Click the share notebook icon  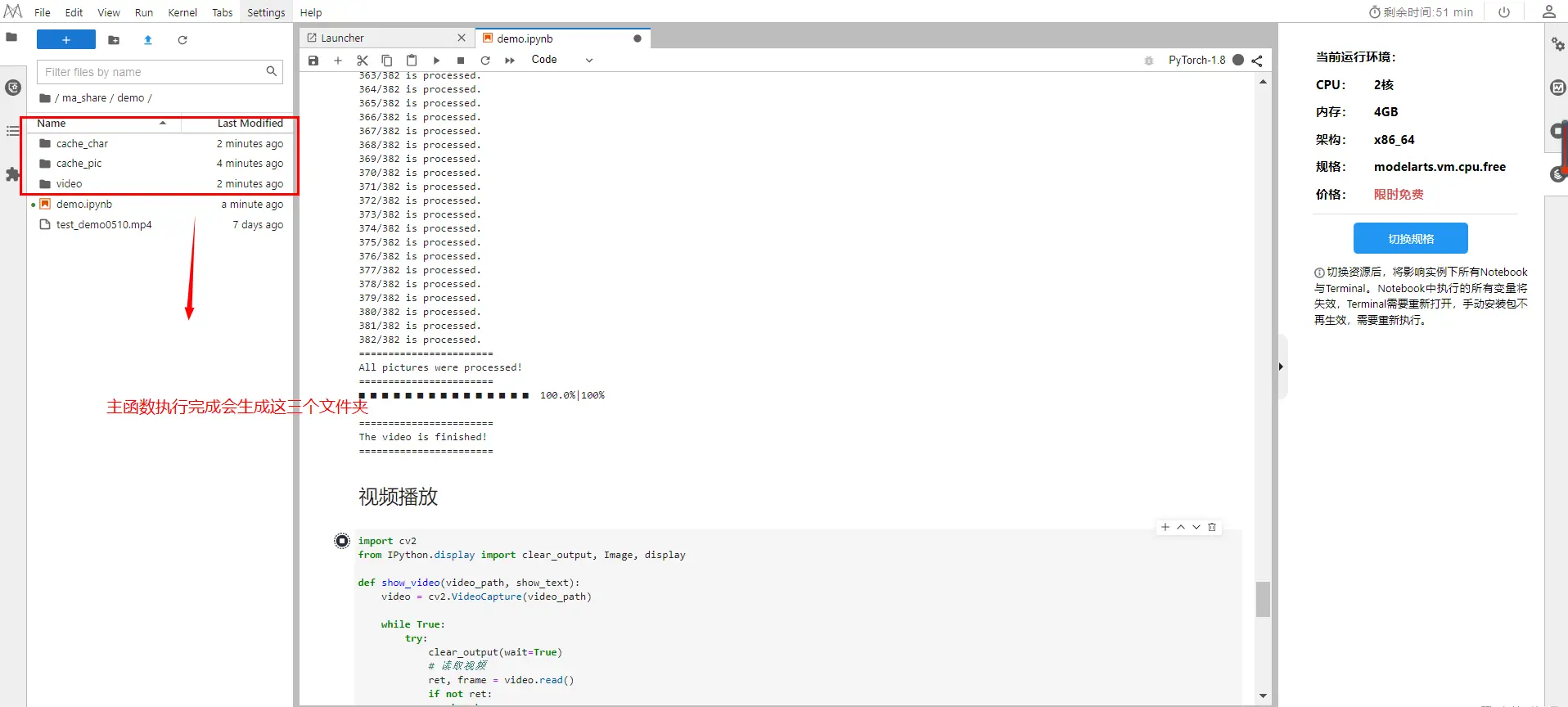tap(1257, 61)
